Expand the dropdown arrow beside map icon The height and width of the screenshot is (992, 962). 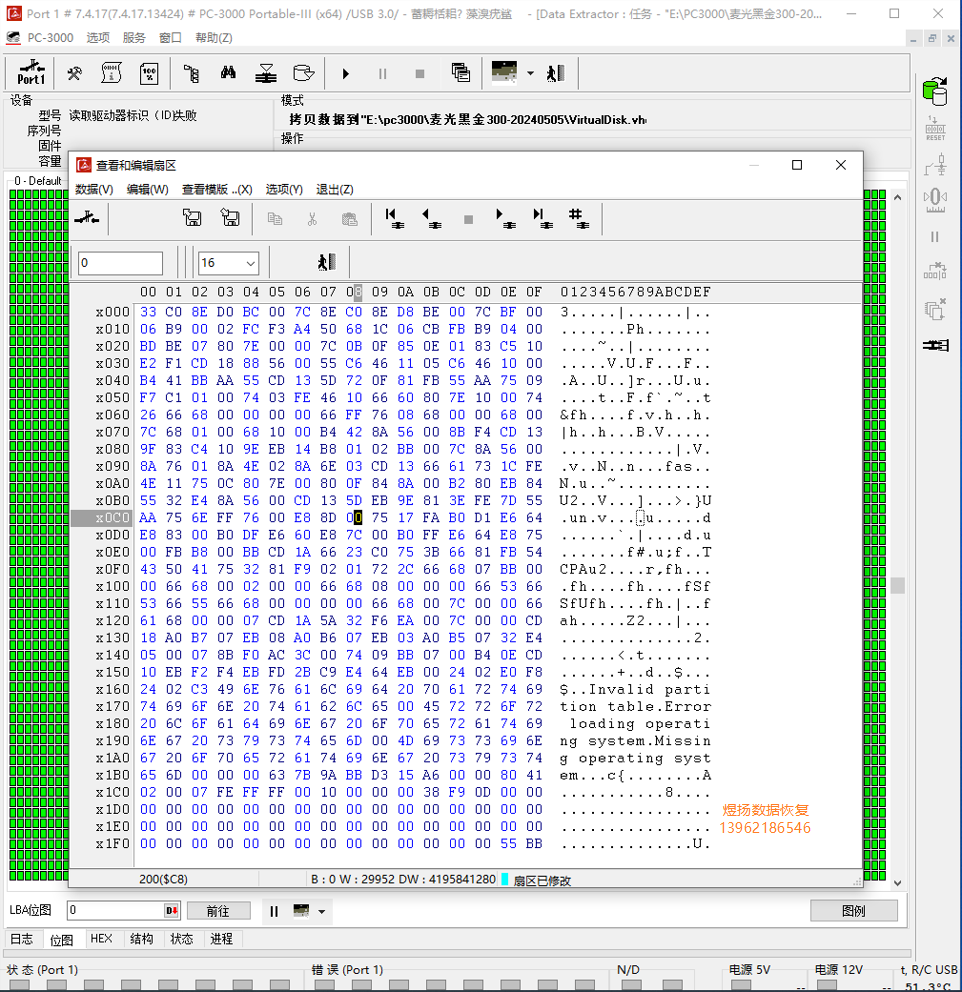[530, 73]
